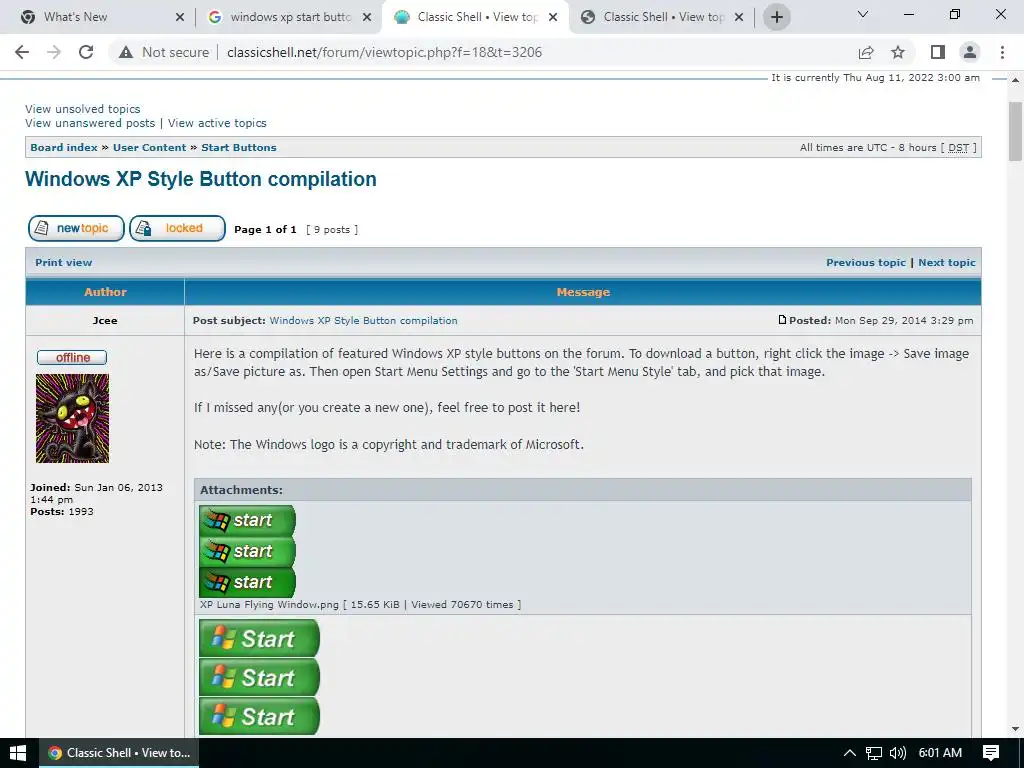
Task: Go to Start Buttons breadcrumb
Action: (238, 148)
